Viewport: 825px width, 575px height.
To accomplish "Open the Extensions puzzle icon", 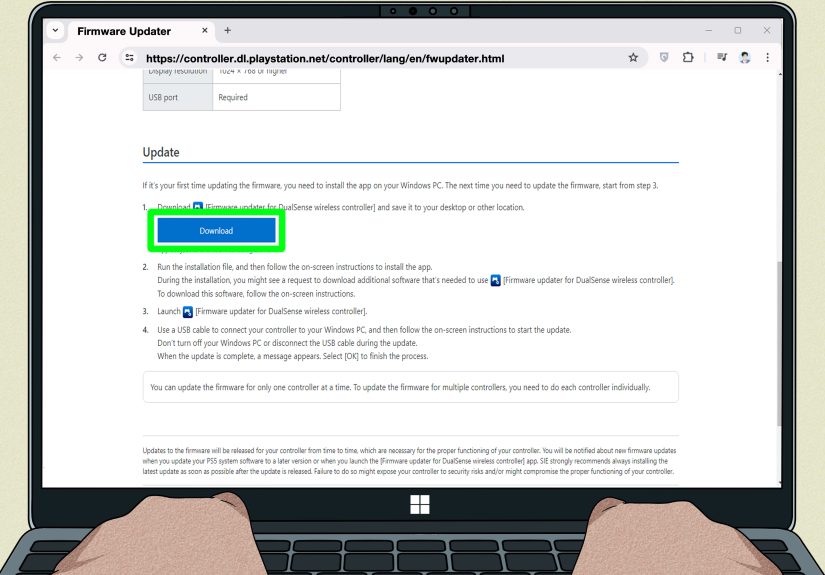I will [688, 57].
